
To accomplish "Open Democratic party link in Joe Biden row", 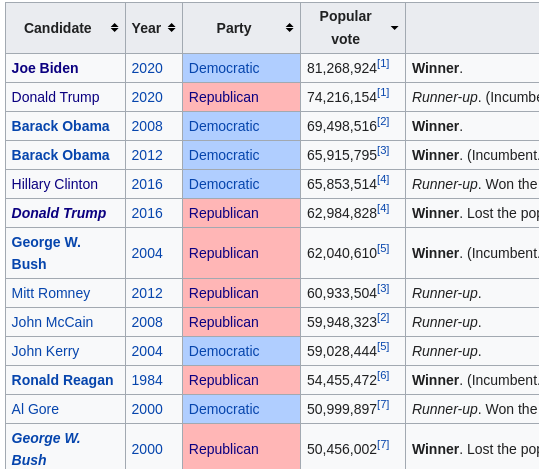I will pyautogui.click(x=224, y=68).
